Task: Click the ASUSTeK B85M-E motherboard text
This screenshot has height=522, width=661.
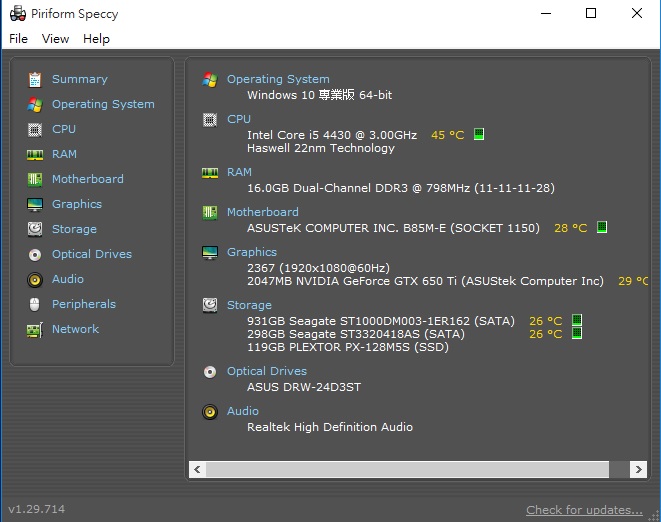Action: point(393,228)
